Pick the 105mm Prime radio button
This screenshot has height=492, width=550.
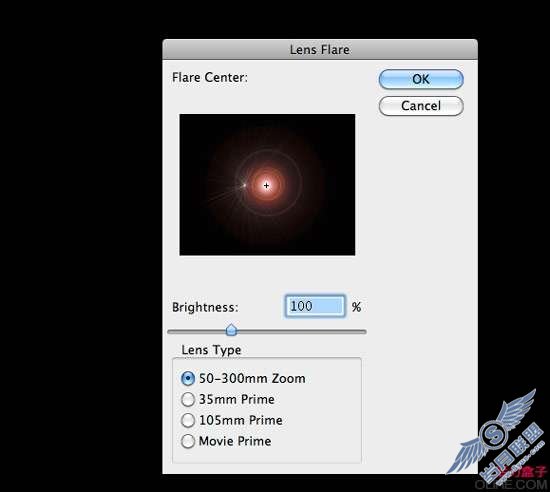click(x=188, y=420)
